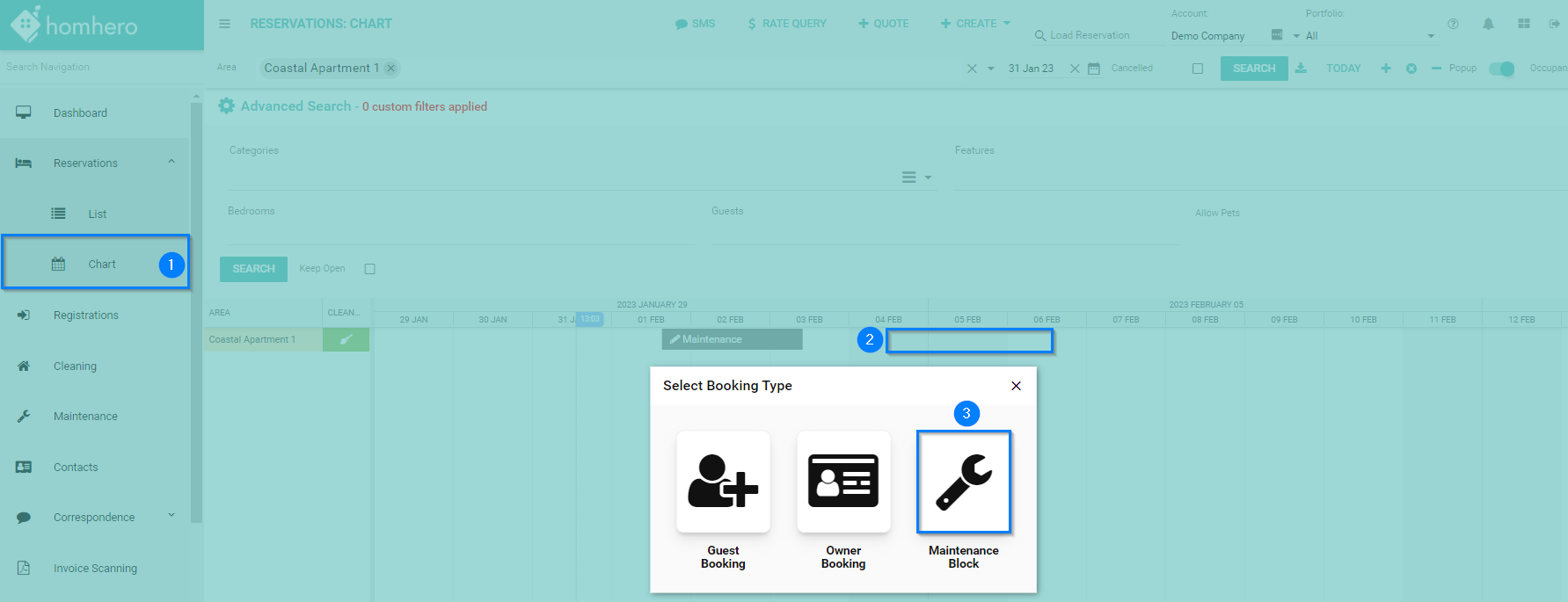The height and width of the screenshot is (602, 1568).
Task: Toggle the hamburger sidebar menu icon
Action: pos(225,24)
